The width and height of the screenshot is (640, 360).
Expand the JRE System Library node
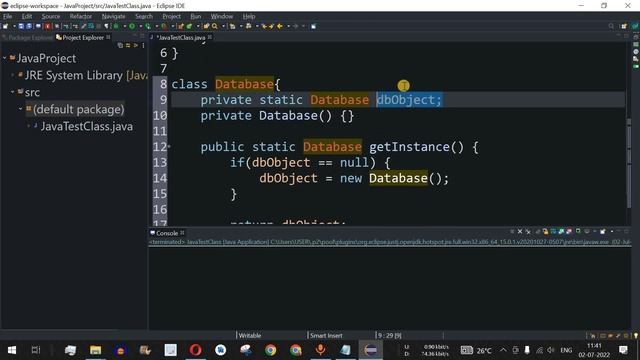point(13,75)
